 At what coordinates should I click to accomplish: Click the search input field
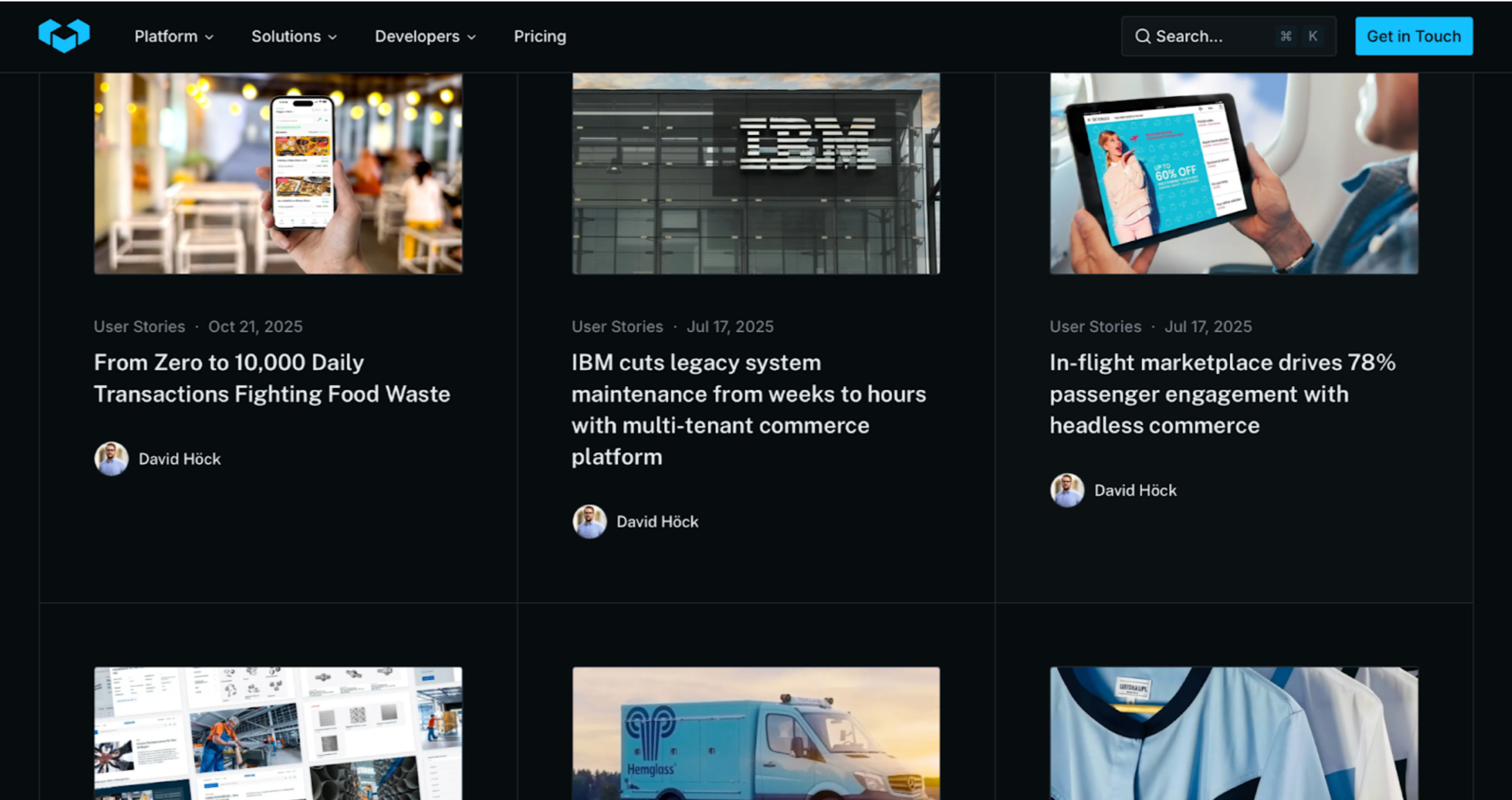tap(1206, 35)
